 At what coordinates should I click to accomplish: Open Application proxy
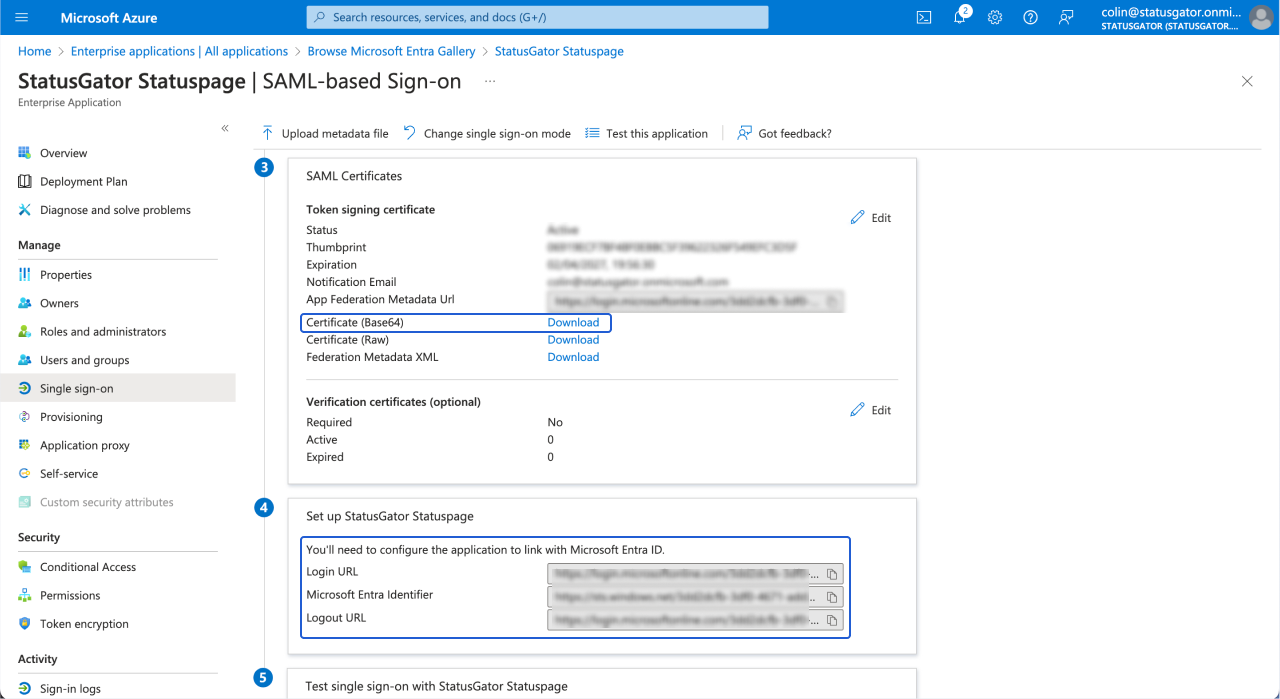click(x=85, y=446)
